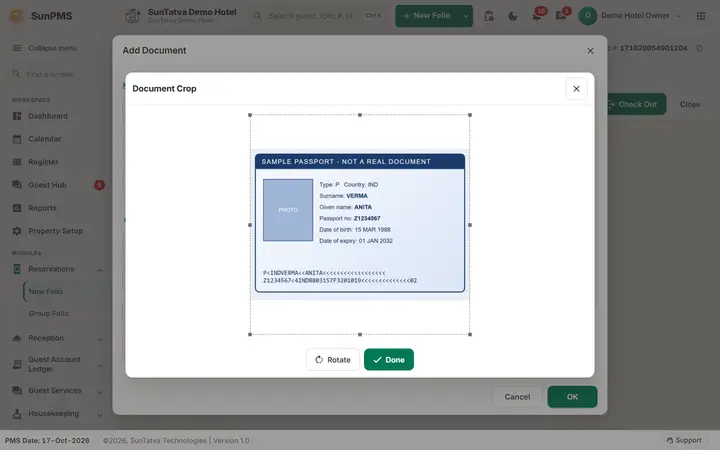Image resolution: width=720 pixels, height=450 pixels.
Task: Open the messages chat icon
Action: pos(561,16)
